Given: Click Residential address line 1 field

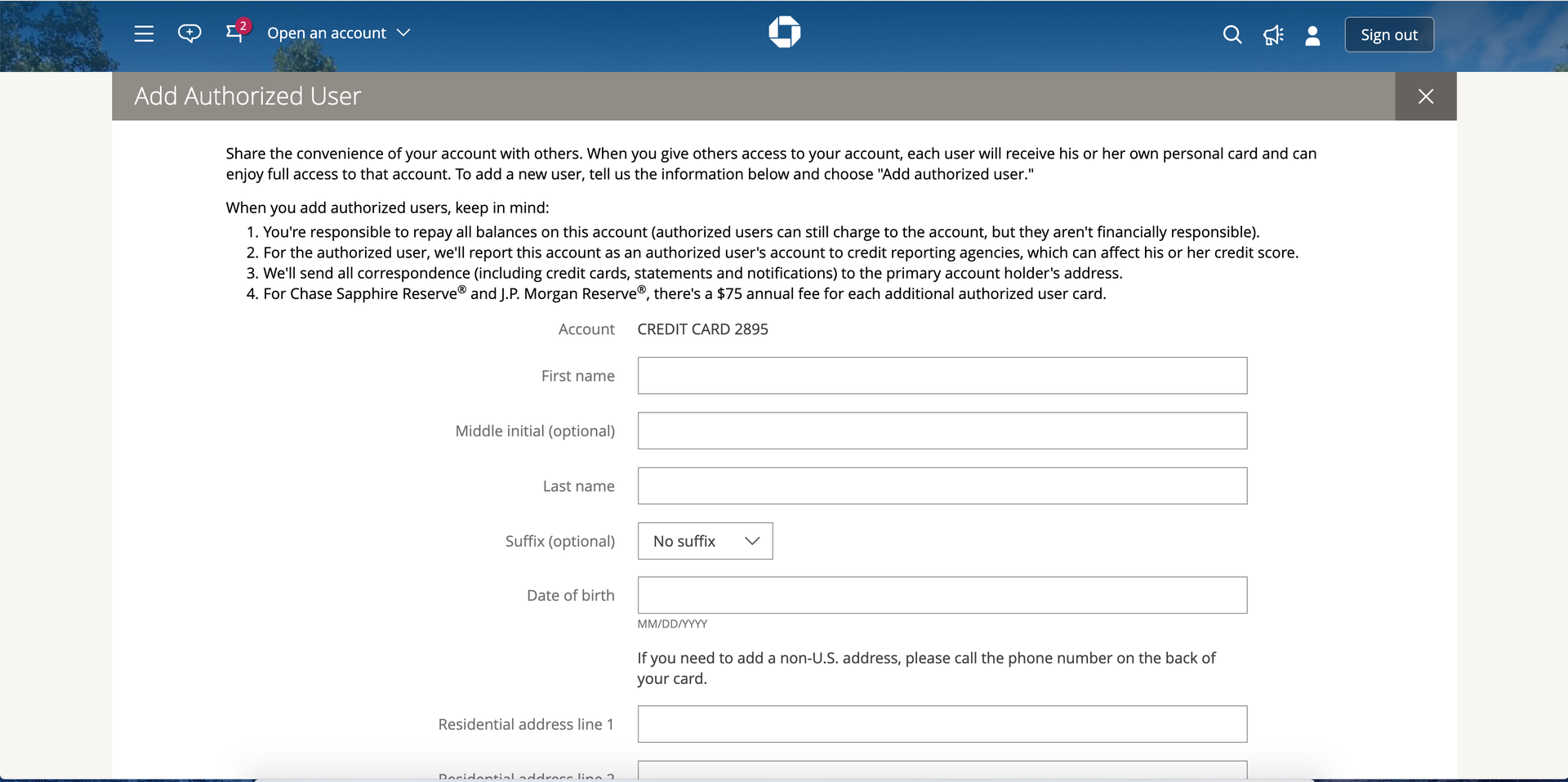Looking at the screenshot, I should (x=941, y=724).
